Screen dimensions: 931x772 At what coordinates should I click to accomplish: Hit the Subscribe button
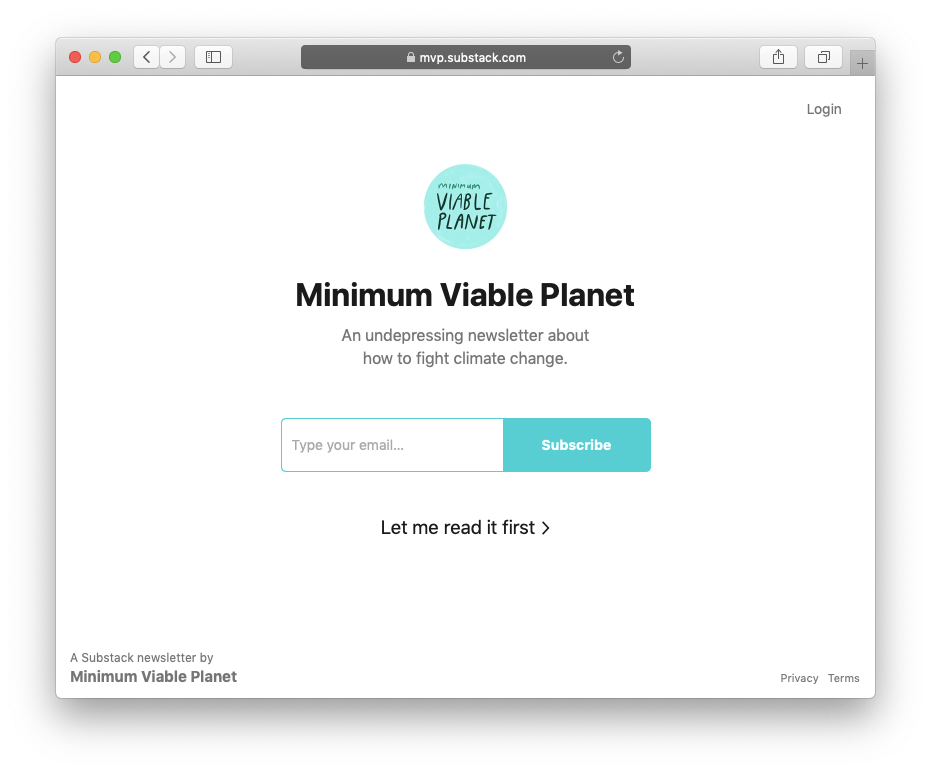tap(577, 445)
